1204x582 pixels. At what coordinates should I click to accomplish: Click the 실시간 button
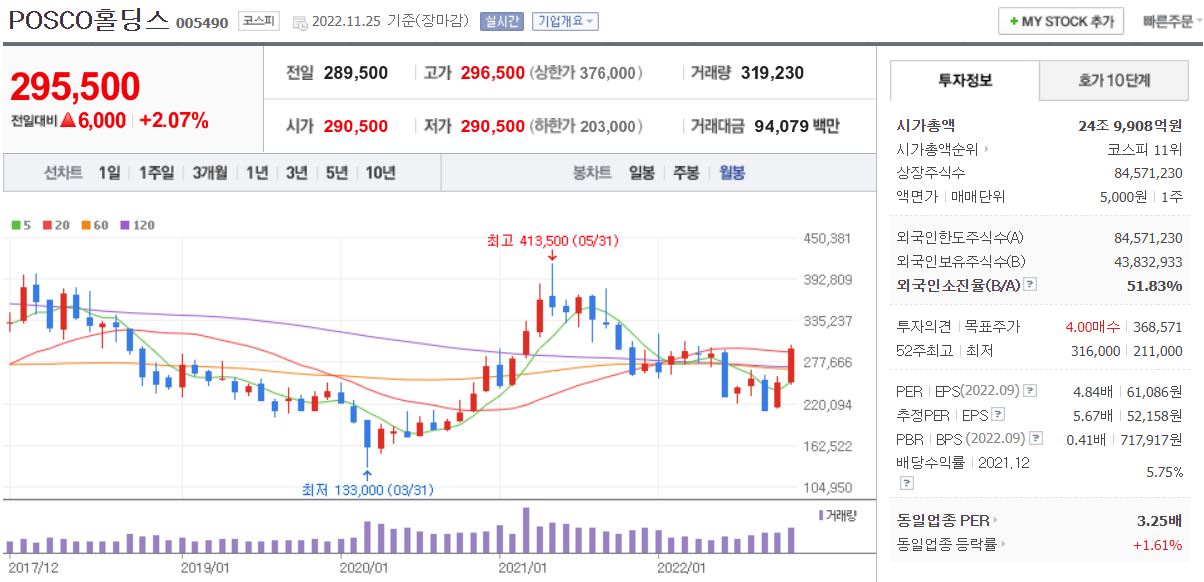pos(502,21)
